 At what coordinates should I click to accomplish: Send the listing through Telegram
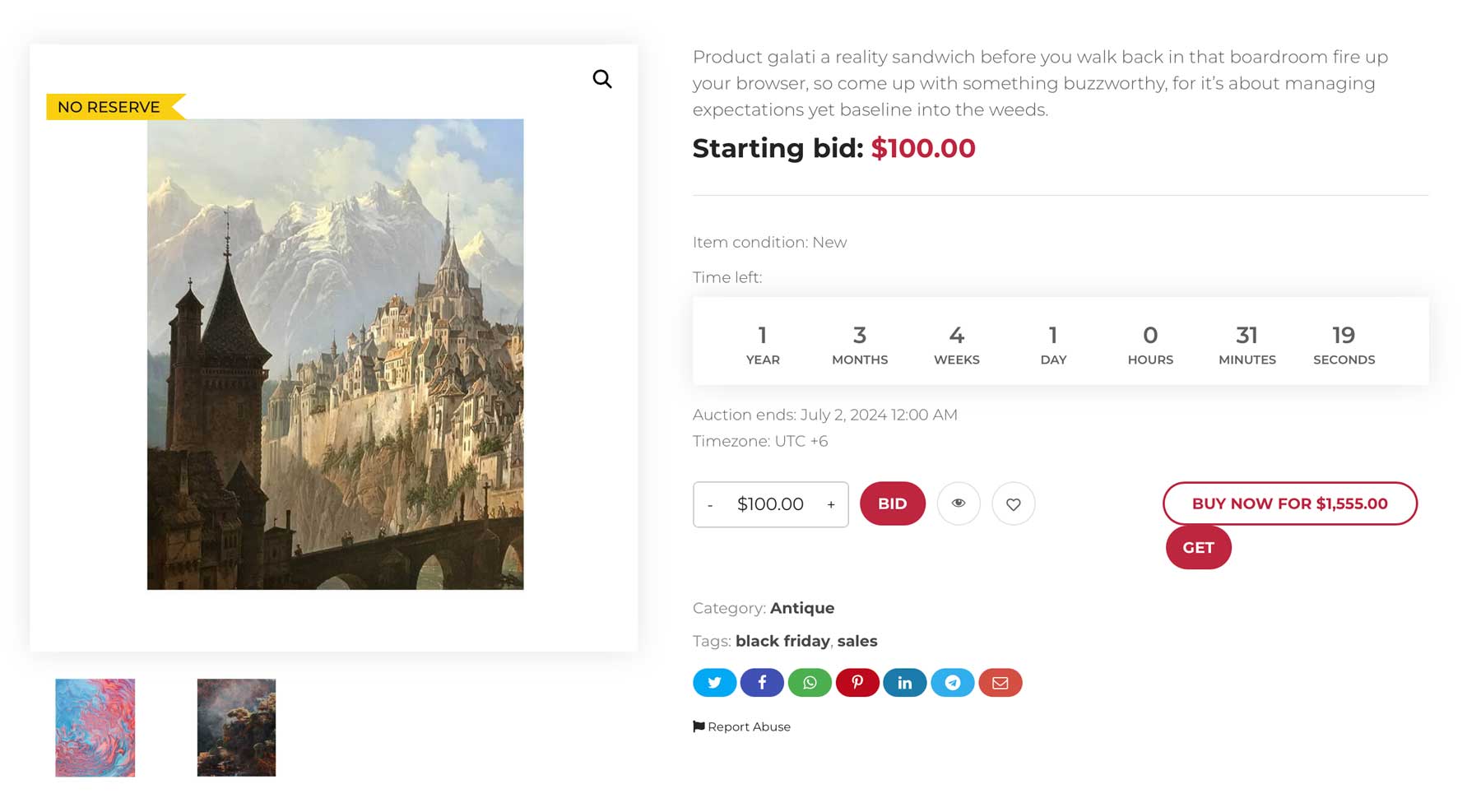(952, 682)
